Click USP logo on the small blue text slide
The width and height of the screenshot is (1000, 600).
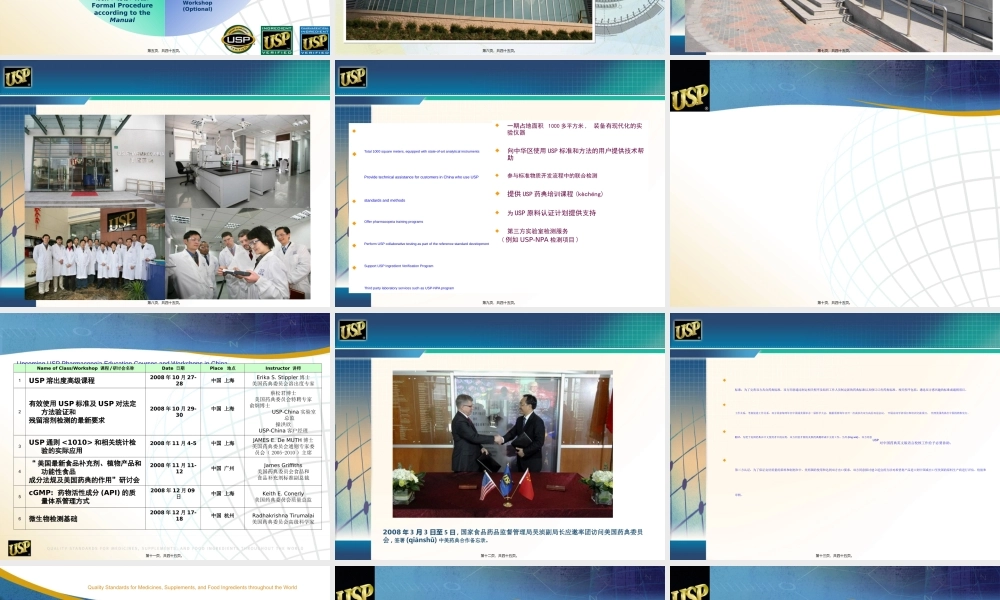[687, 330]
